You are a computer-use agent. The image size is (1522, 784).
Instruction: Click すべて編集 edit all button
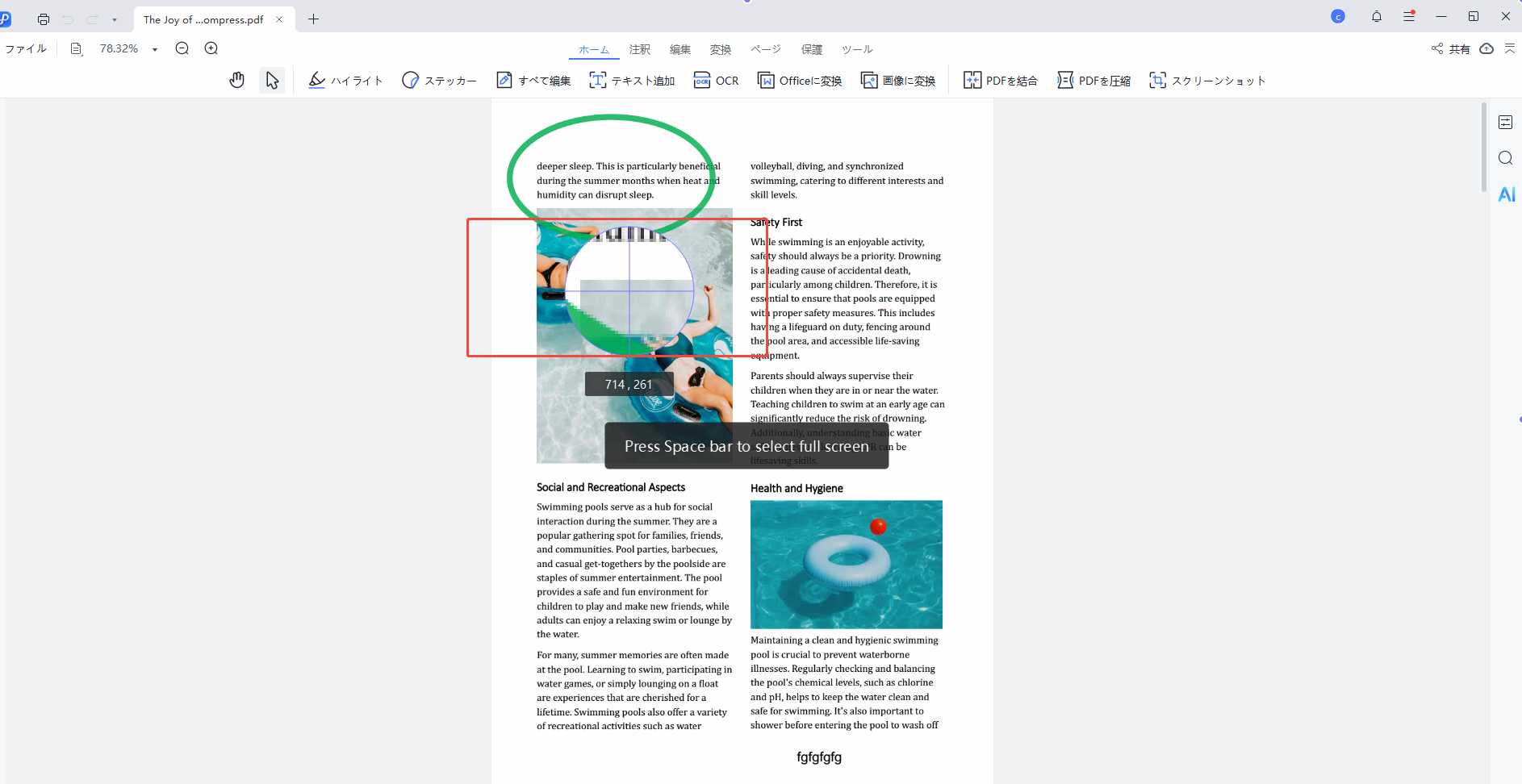[x=533, y=80]
